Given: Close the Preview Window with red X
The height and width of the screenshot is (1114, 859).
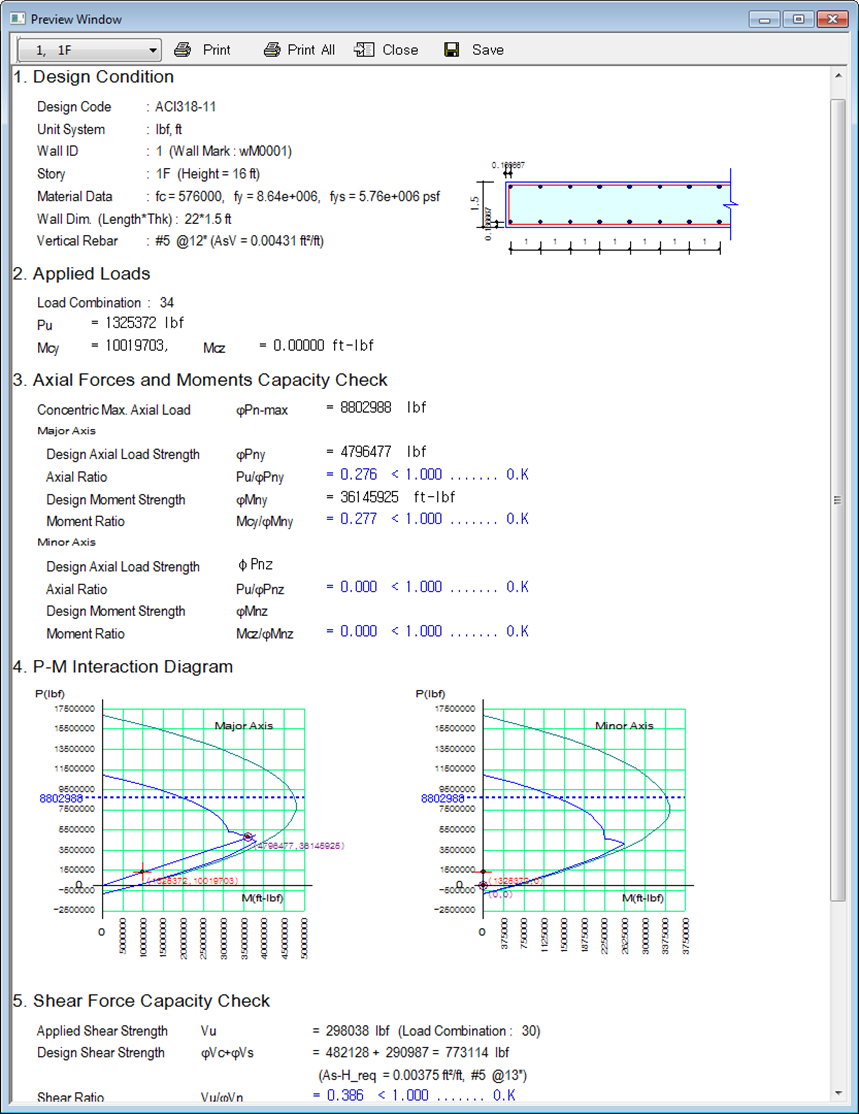Looking at the screenshot, I should [x=832, y=19].
